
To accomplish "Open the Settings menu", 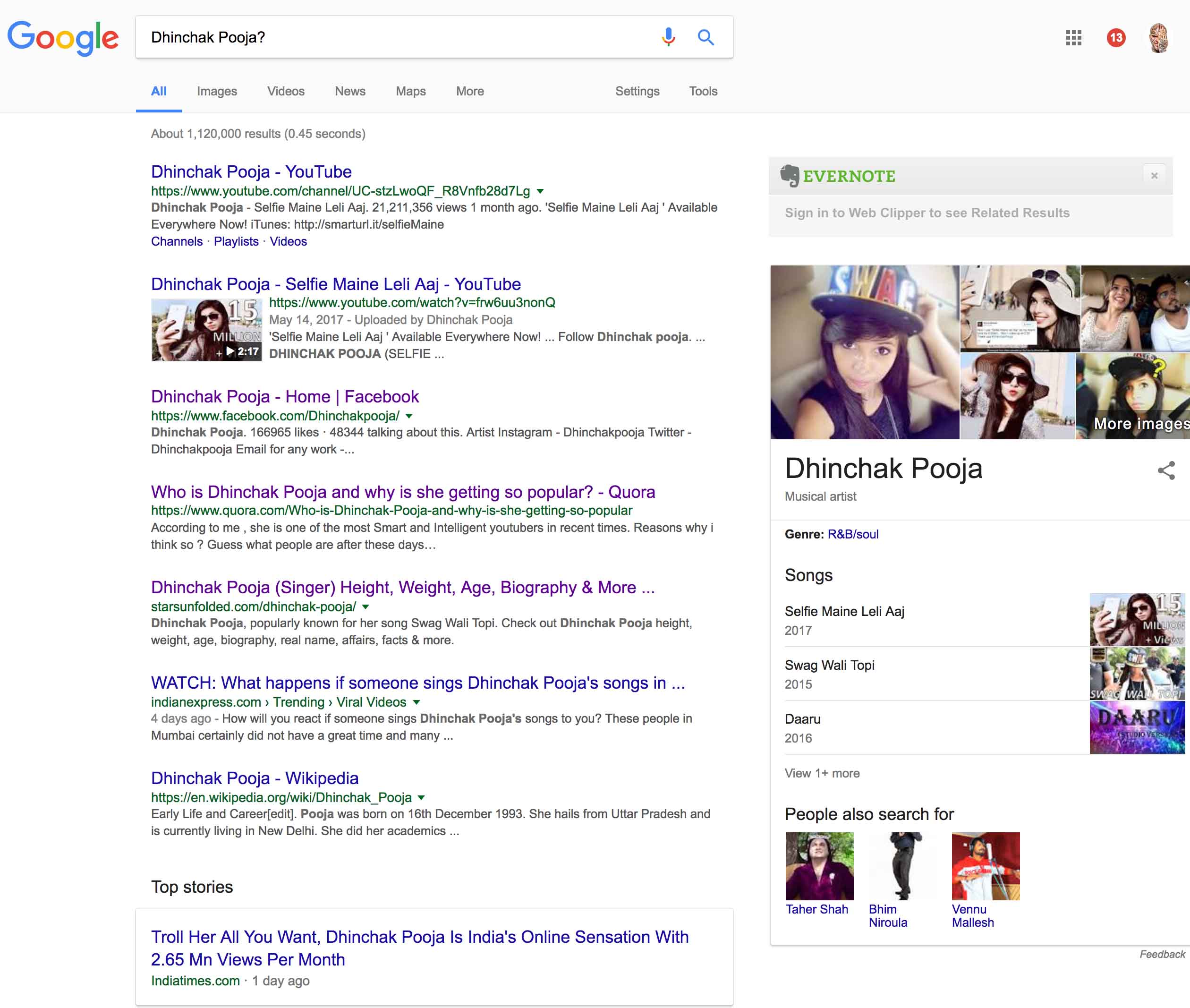I will pyautogui.click(x=637, y=92).
